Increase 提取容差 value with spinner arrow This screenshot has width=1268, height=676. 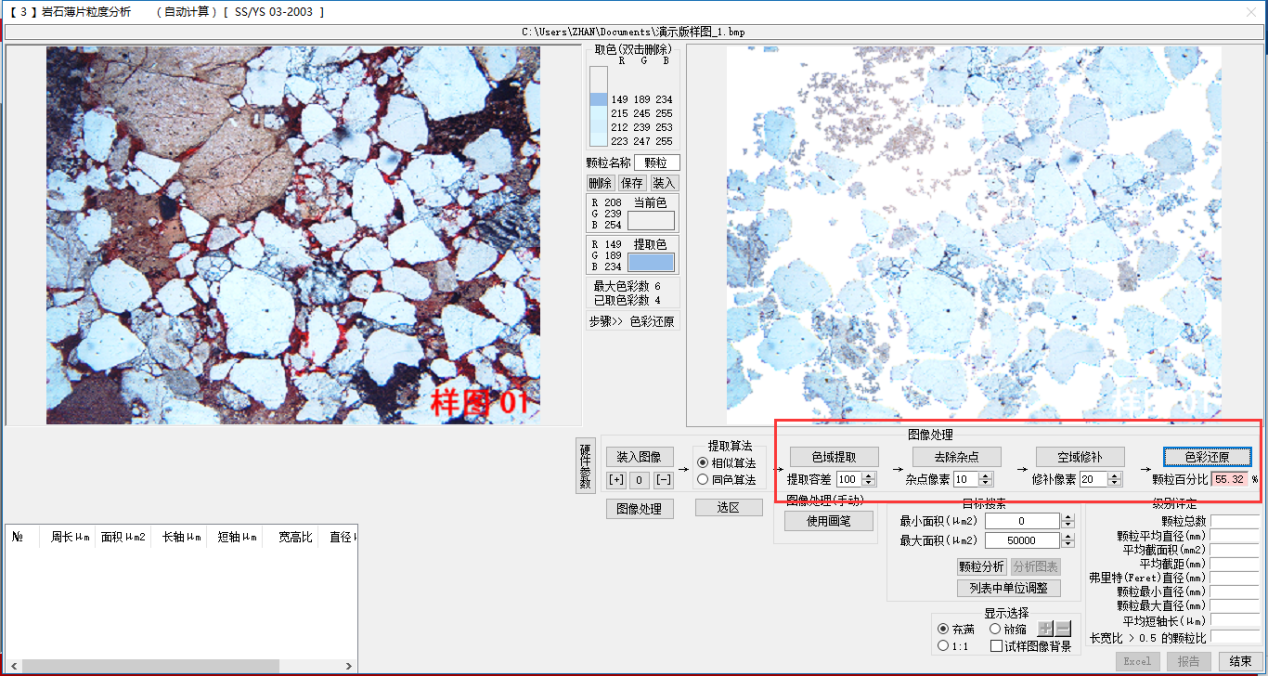869,476
